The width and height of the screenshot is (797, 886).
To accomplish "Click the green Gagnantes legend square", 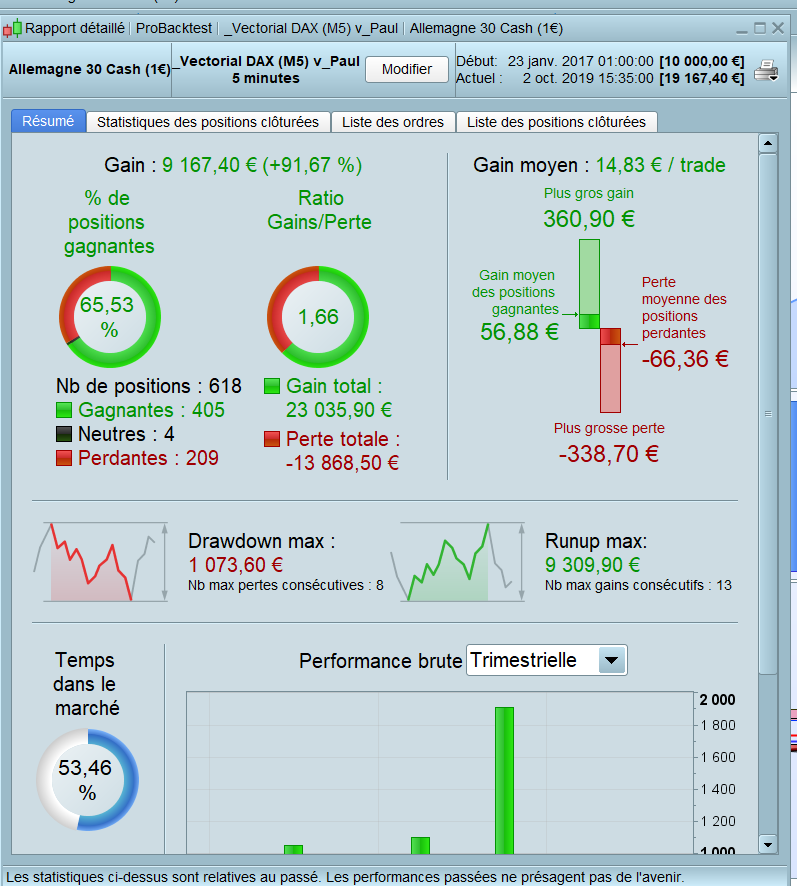I will tap(64, 410).
